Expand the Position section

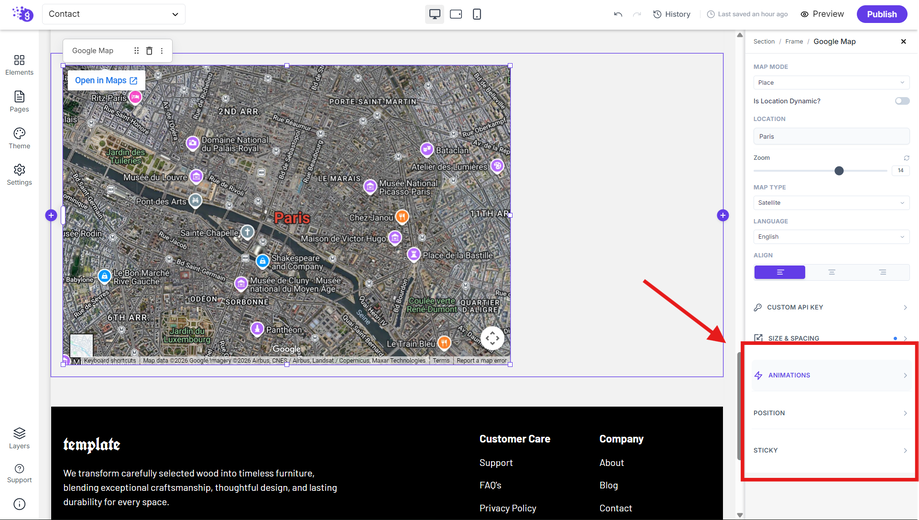click(831, 413)
